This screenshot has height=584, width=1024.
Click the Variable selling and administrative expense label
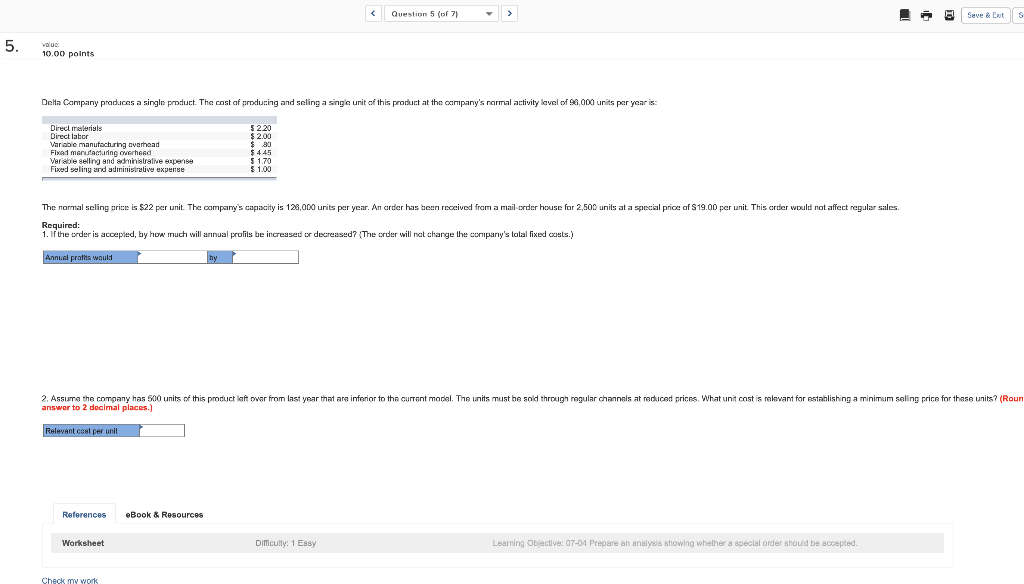point(121,161)
